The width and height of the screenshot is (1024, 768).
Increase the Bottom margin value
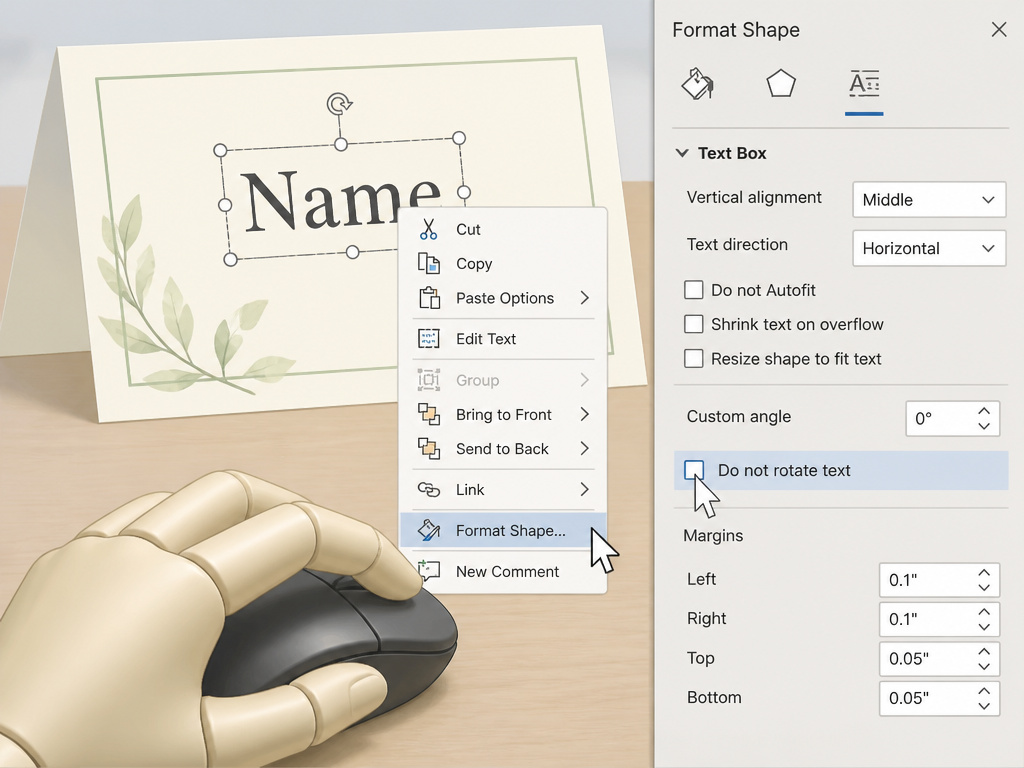(x=984, y=691)
